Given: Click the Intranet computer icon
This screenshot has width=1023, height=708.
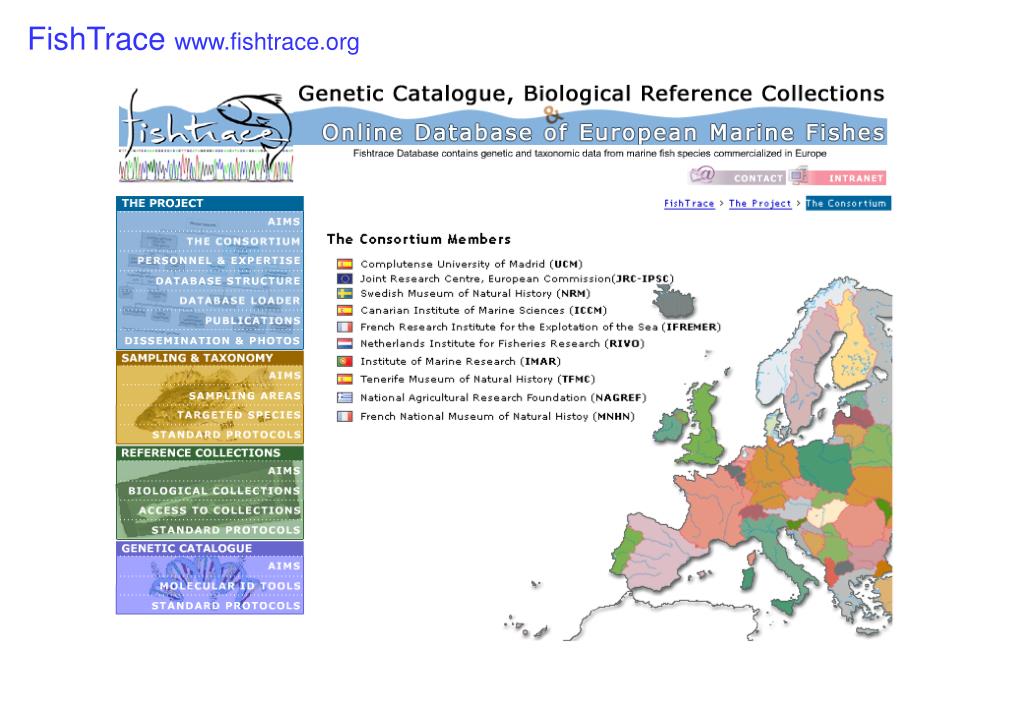Looking at the screenshot, I should click(799, 176).
